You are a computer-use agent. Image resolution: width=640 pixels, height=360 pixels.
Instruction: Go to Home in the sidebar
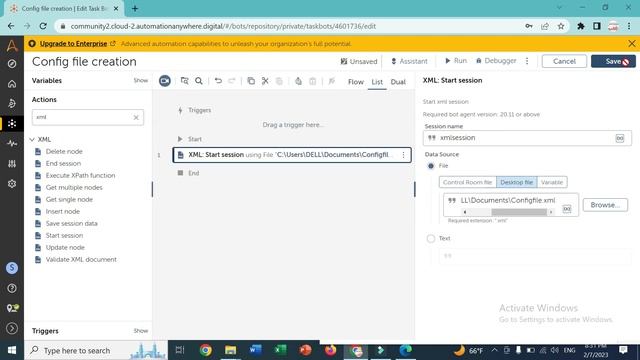pos(12,84)
